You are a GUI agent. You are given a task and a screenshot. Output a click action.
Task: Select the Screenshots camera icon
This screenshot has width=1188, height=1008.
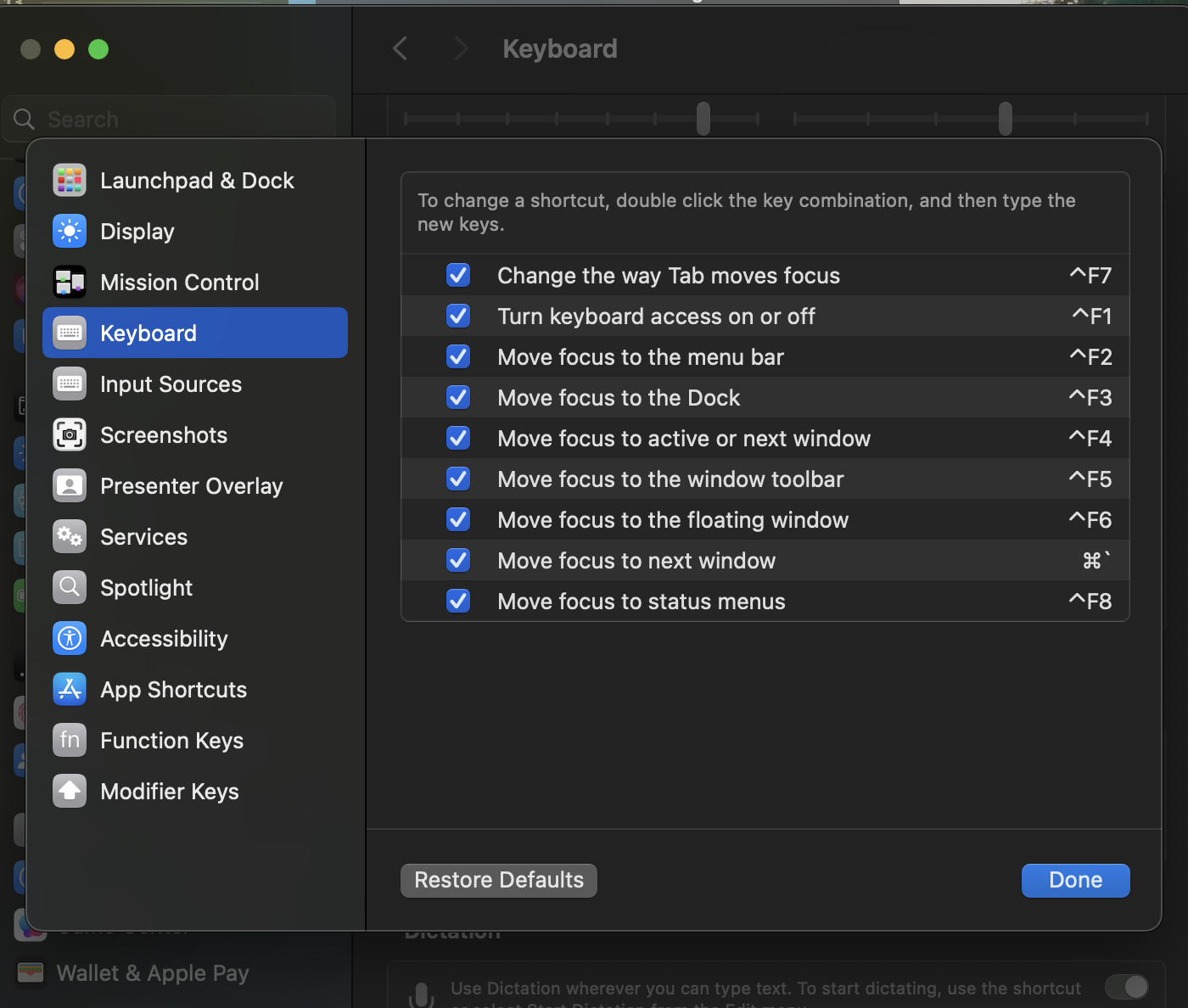70,435
